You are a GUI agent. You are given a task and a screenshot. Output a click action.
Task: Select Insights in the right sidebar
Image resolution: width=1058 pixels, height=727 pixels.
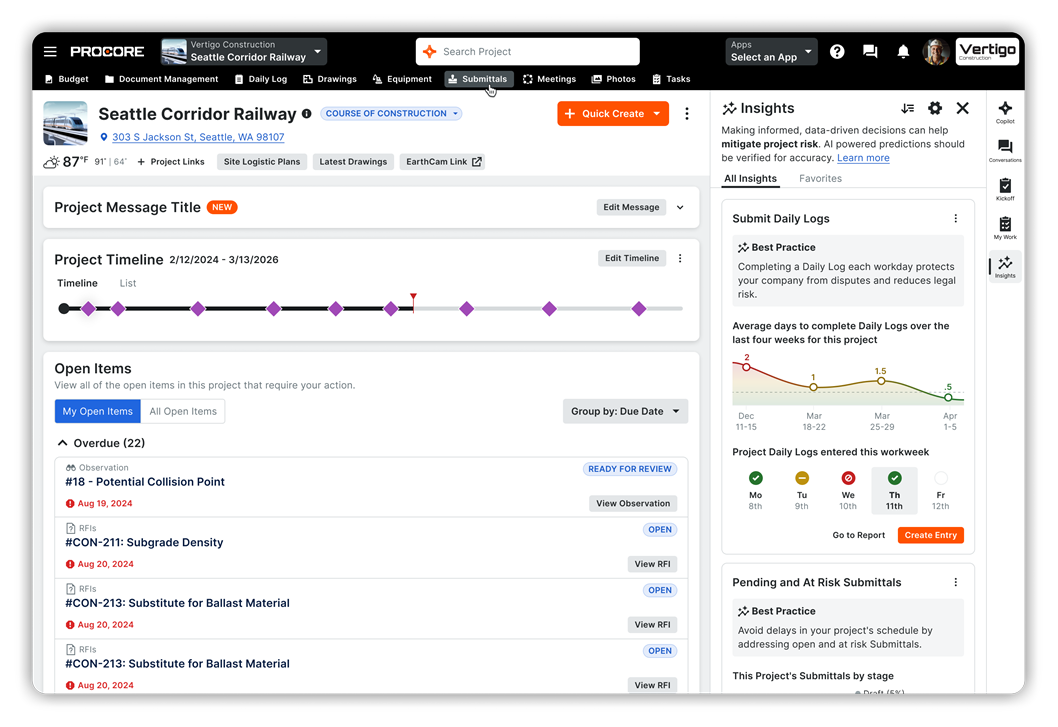click(x=1005, y=266)
